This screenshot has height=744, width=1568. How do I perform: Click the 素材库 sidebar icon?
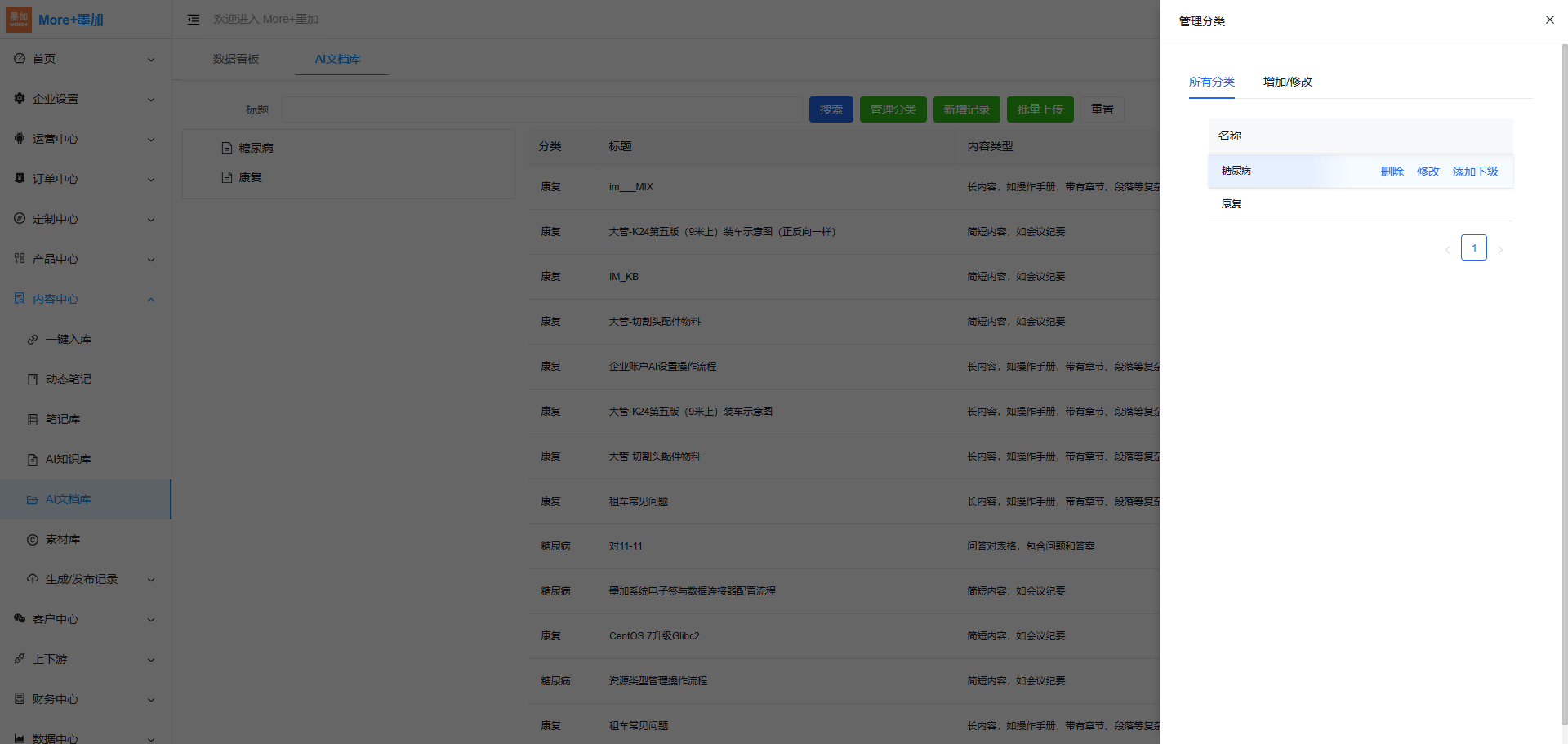(x=33, y=540)
